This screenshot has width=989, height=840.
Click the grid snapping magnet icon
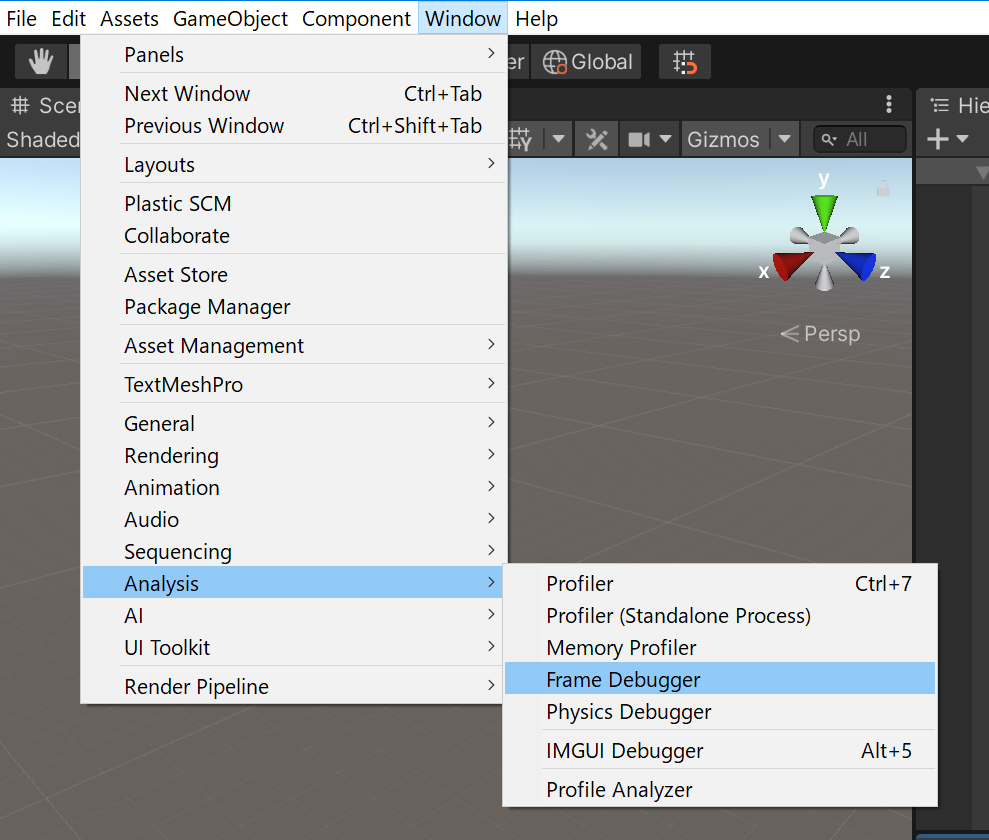coord(684,61)
